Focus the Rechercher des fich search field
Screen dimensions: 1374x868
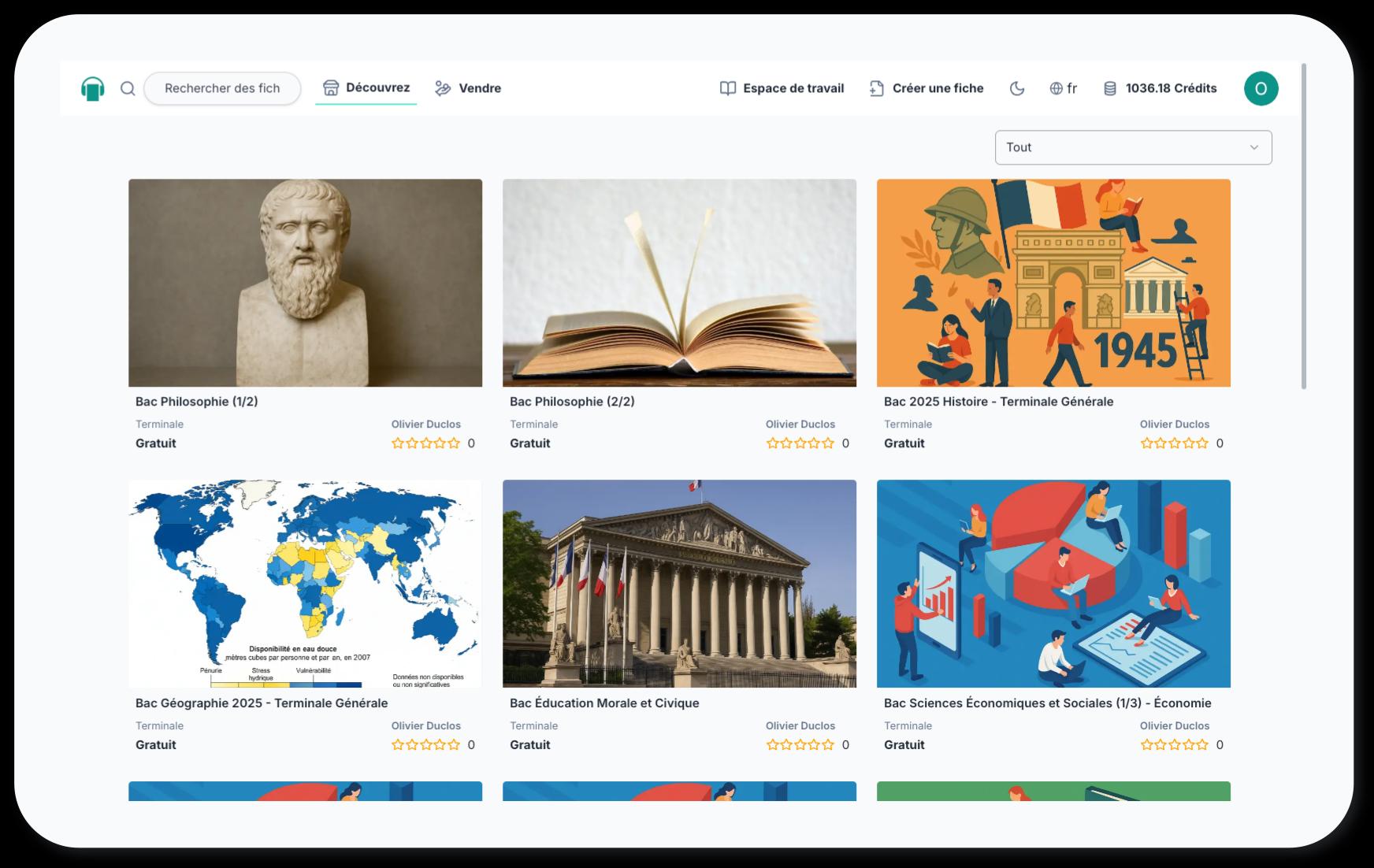(222, 88)
